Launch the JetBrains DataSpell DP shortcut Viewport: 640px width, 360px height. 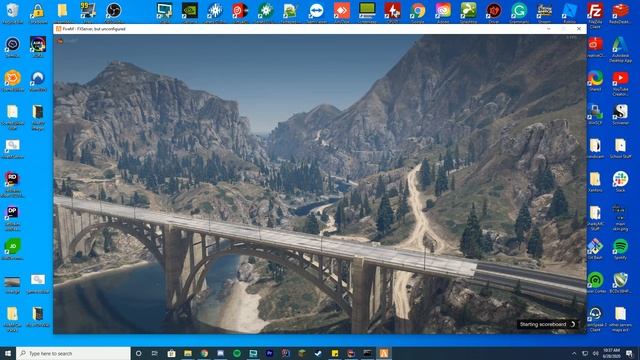(12, 217)
